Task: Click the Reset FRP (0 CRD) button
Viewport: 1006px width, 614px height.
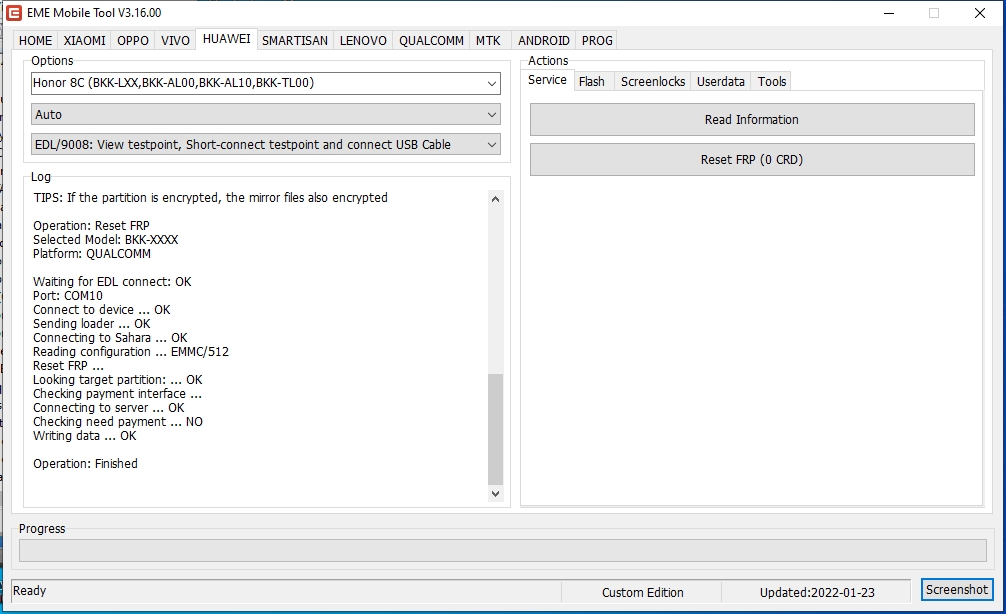Action: [x=751, y=160]
